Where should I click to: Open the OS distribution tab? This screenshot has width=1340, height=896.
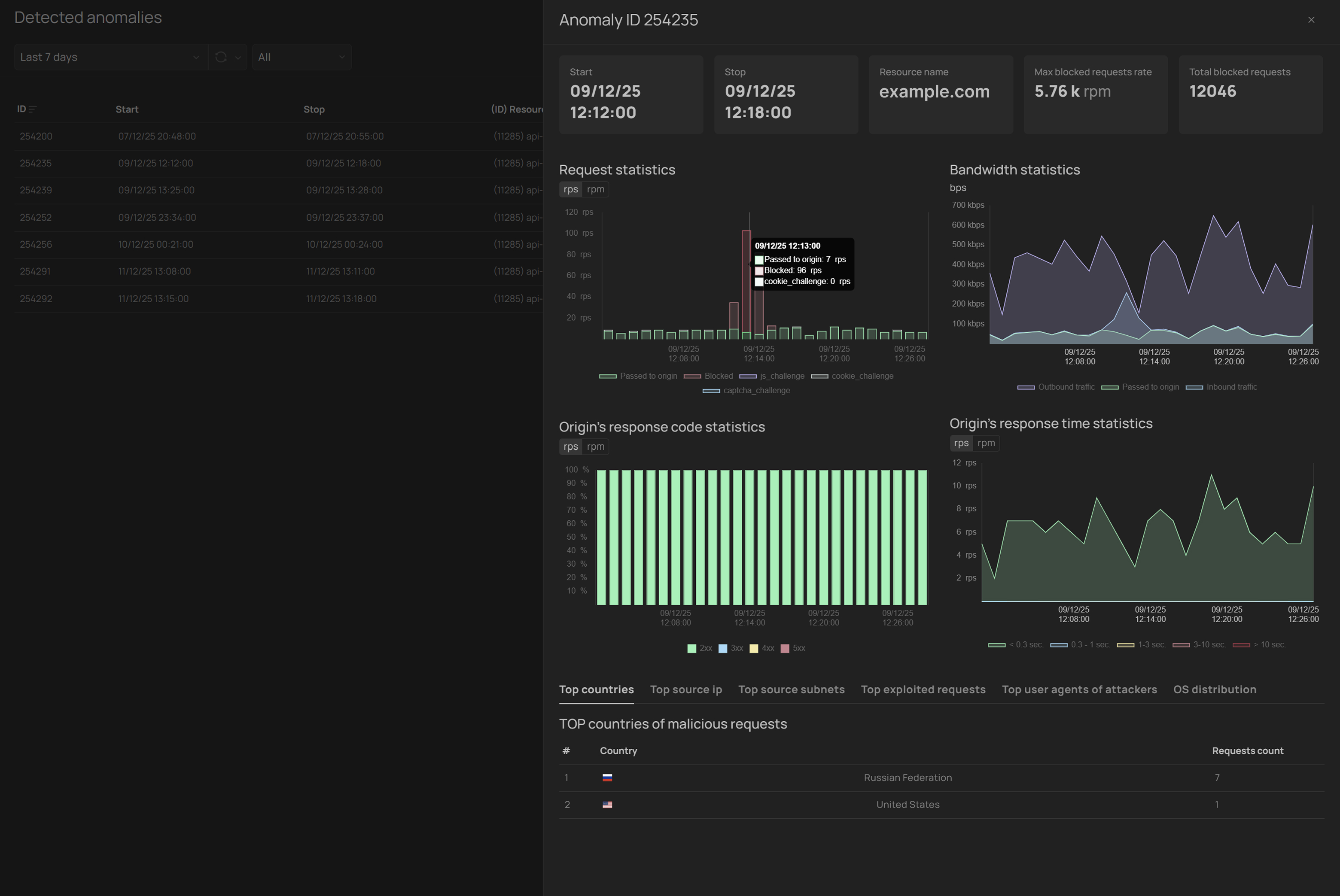pos(1214,690)
